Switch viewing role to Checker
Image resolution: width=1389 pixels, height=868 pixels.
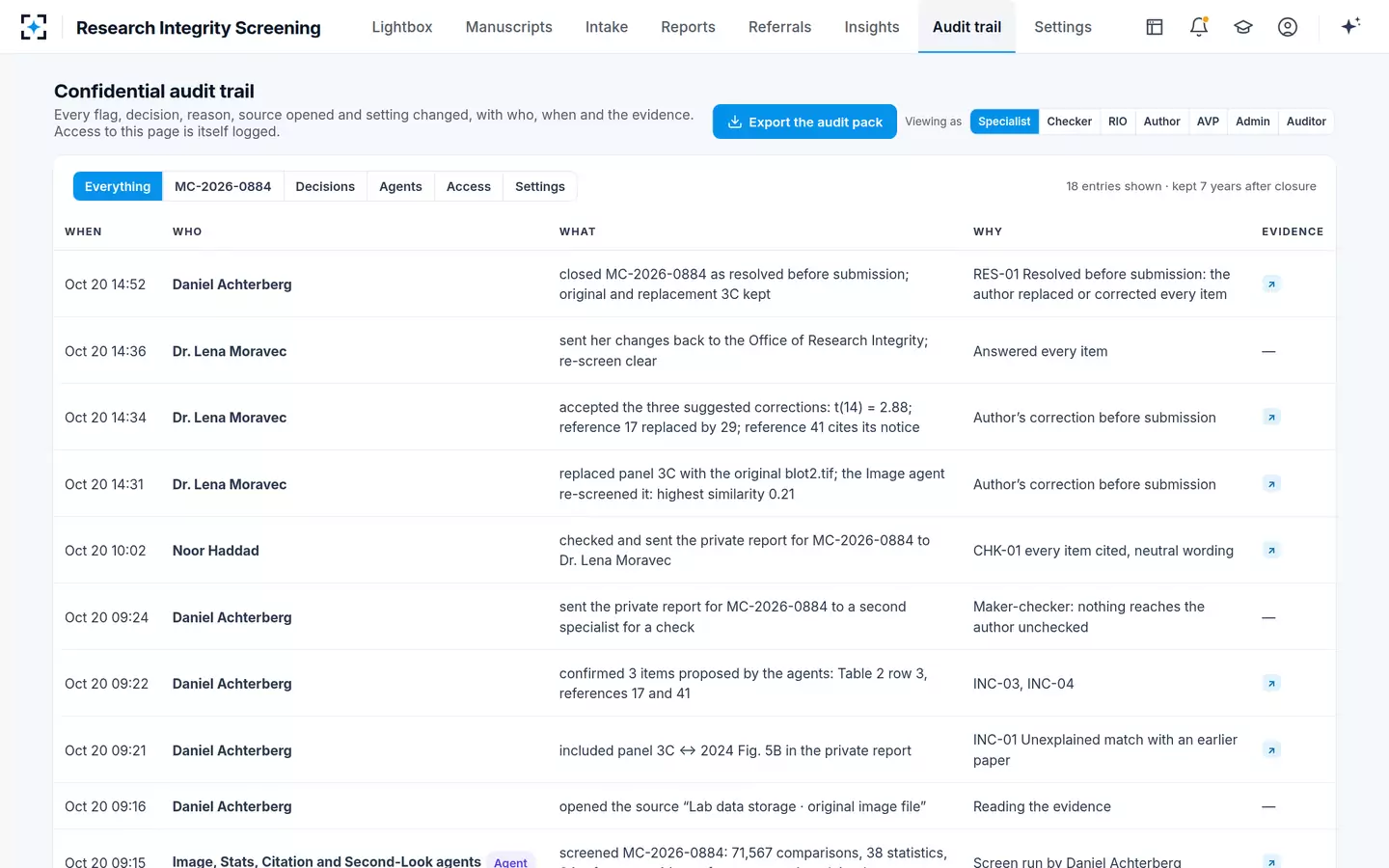pos(1070,122)
